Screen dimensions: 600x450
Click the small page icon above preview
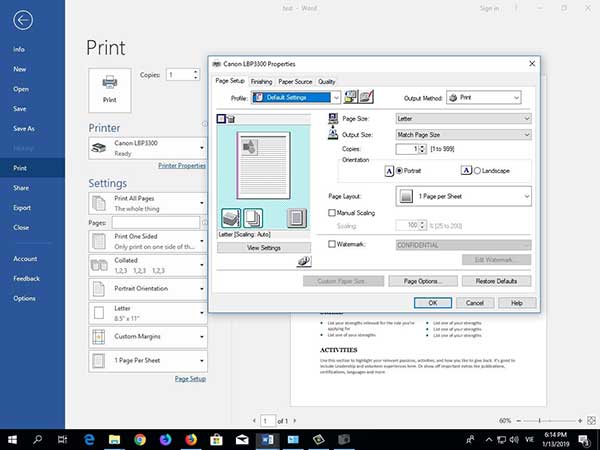point(221,119)
